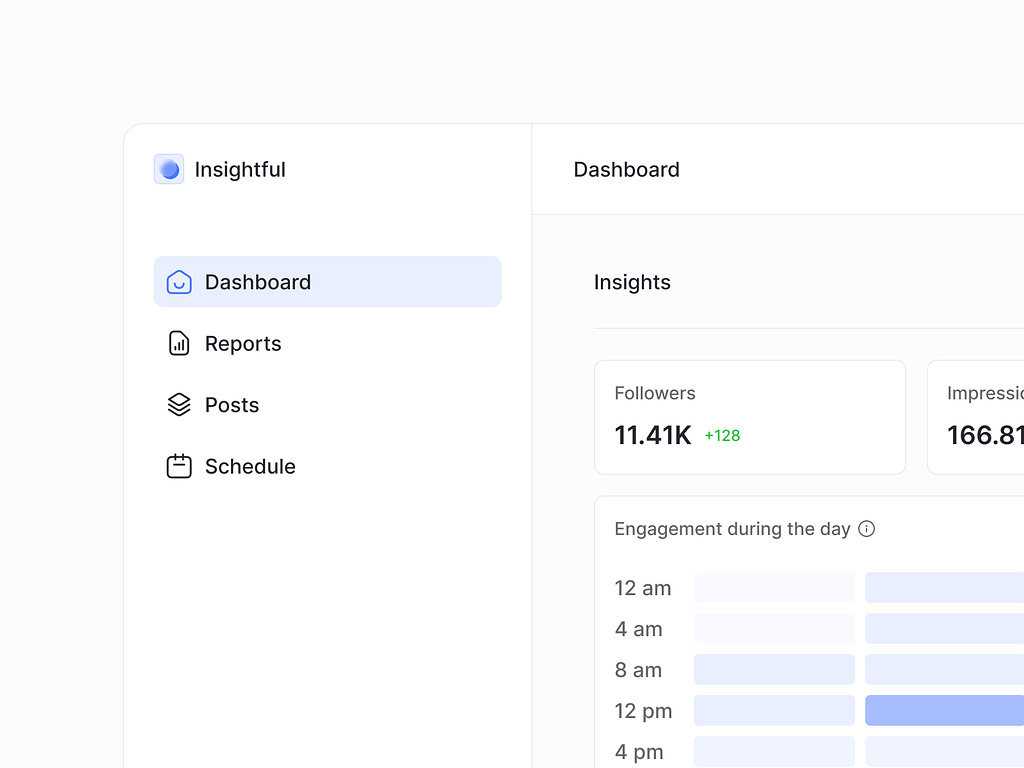This screenshot has height=768, width=1024.
Task: Select the Schedule sidebar label
Action: (x=250, y=466)
